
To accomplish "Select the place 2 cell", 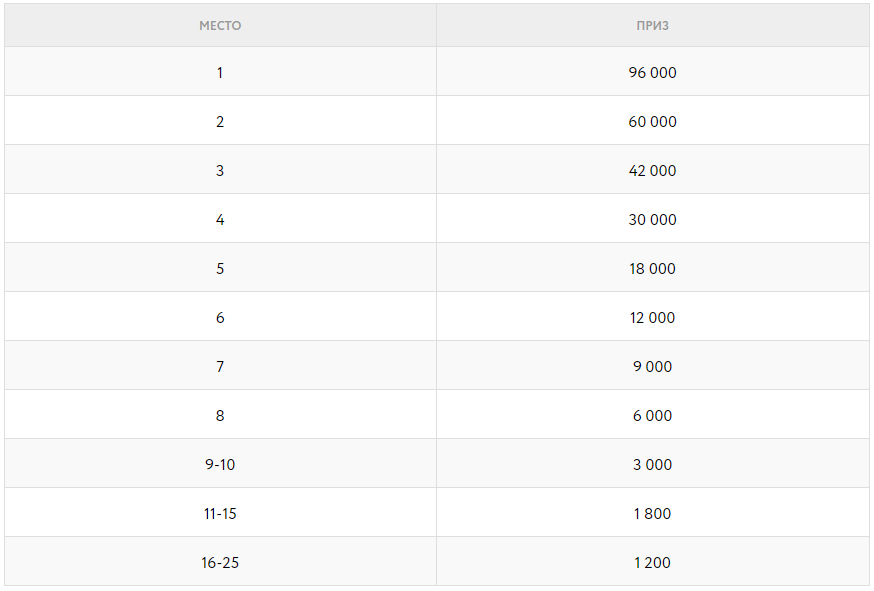I will point(220,122).
